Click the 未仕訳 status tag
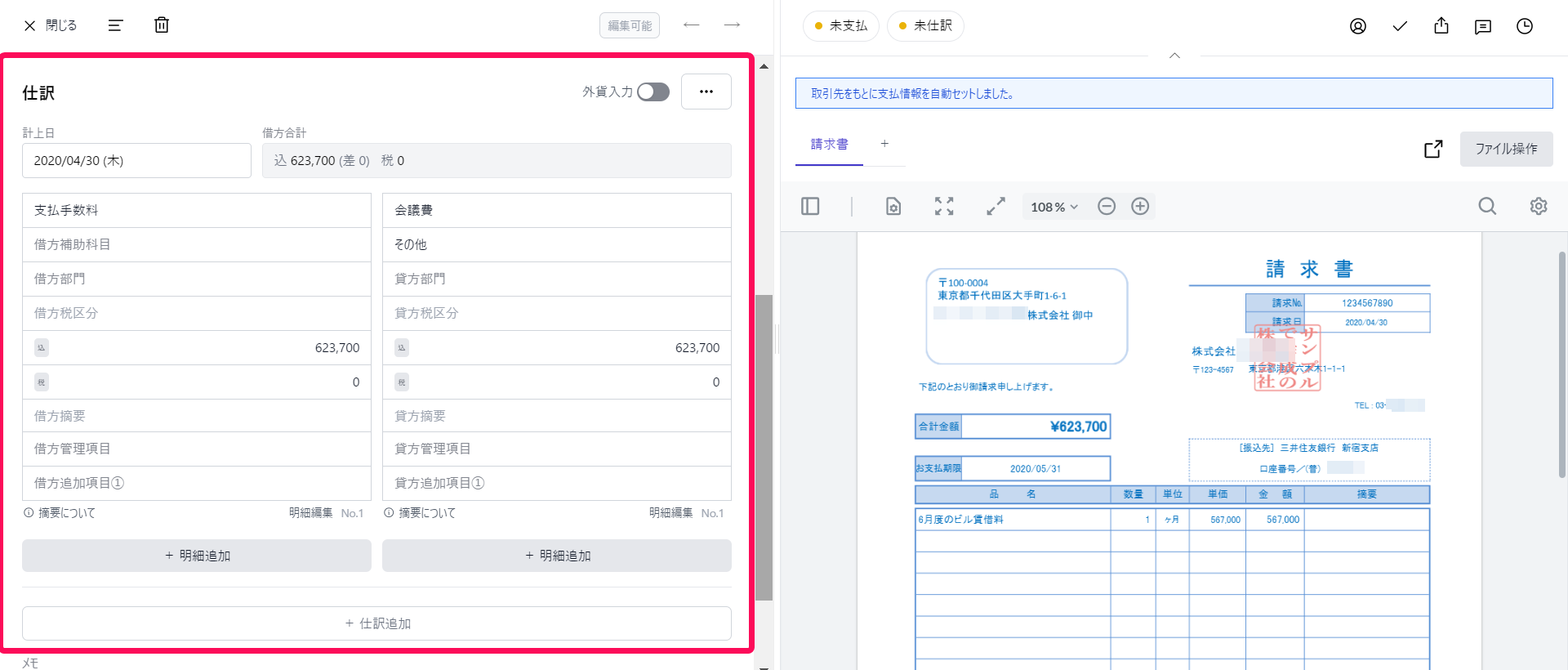This screenshot has width=1568, height=670. (x=925, y=26)
